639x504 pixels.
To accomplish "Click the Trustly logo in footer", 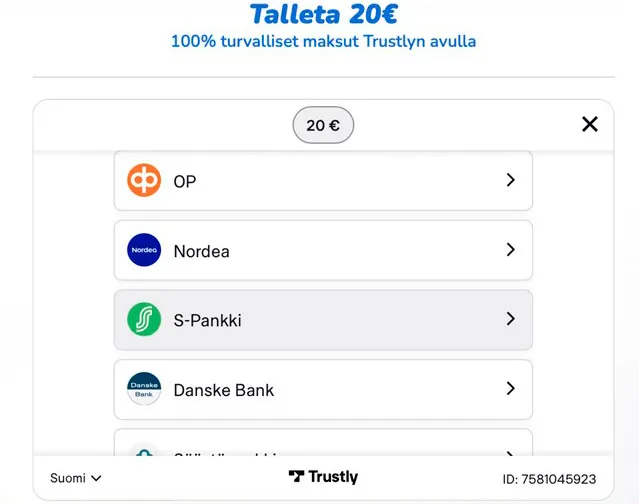I will pyautogui.click(x=323, y=478).
